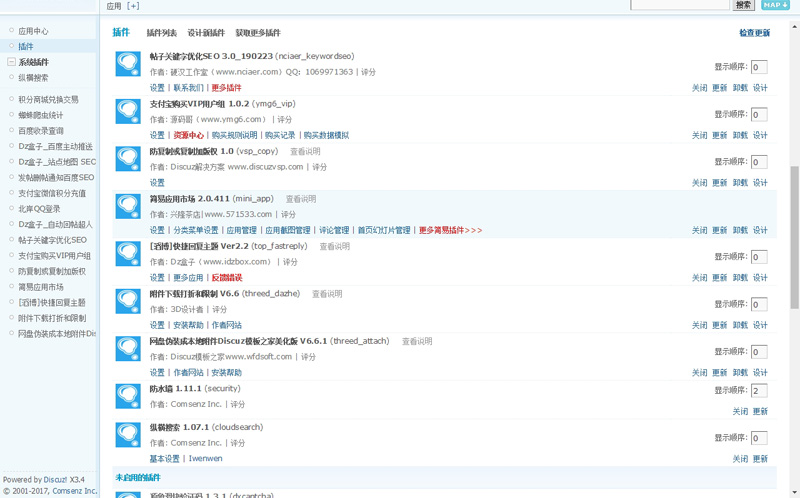Click the page vertical scrollbar
The width and height of the screenshot is (800, 498).
(x=794, y=237)
